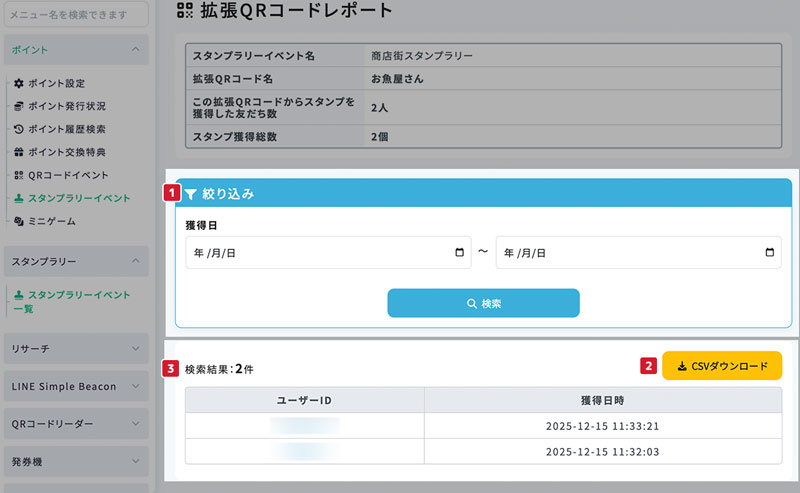Download results with CSVダウンロード button
Viewport: 800px width, 493px height.
pos(722,366)
